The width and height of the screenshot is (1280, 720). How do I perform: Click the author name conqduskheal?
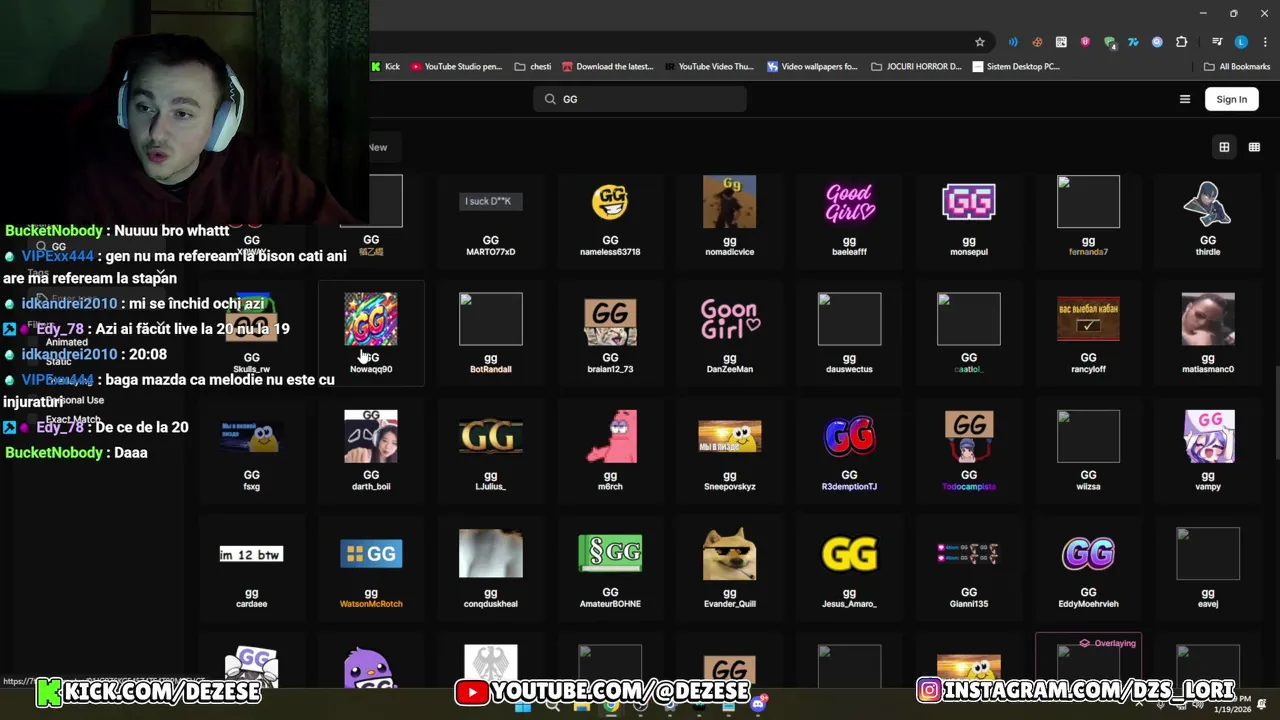[490, 604]
